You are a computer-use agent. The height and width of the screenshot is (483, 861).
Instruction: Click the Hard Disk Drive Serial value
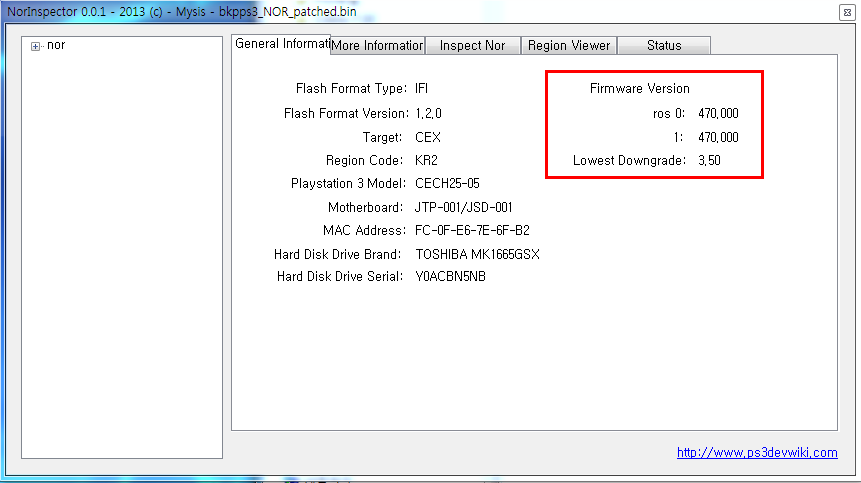[450, 277]
